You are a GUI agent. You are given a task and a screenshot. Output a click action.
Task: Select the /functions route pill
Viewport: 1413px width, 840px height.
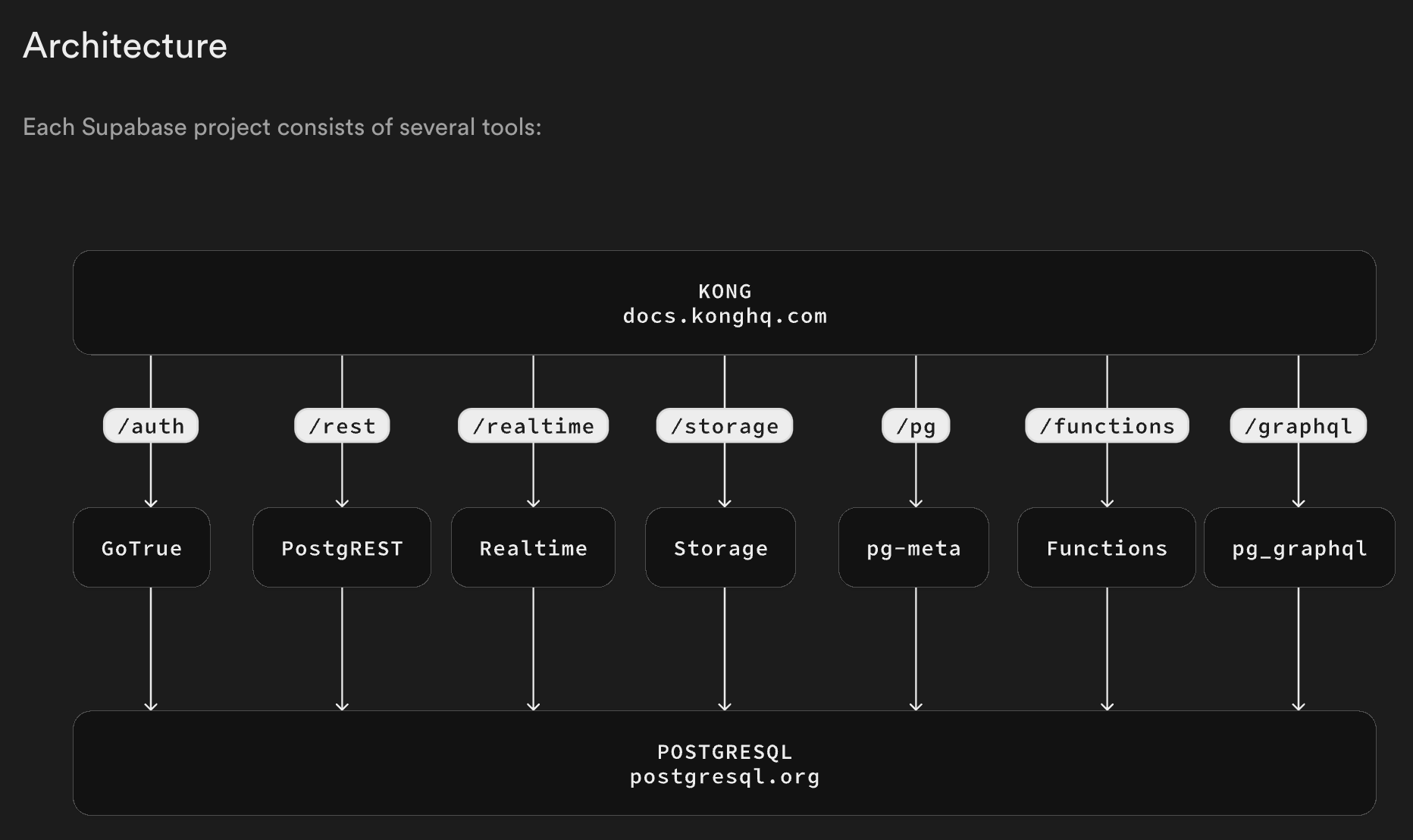coord(1107,426)
